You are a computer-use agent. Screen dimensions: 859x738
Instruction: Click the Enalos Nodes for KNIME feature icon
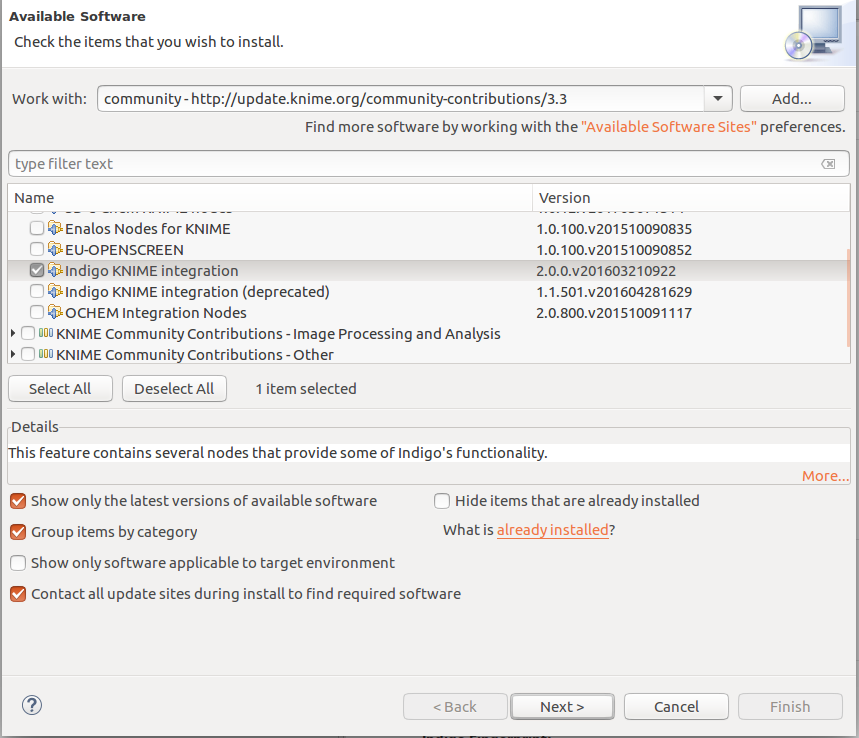(55, 229)
